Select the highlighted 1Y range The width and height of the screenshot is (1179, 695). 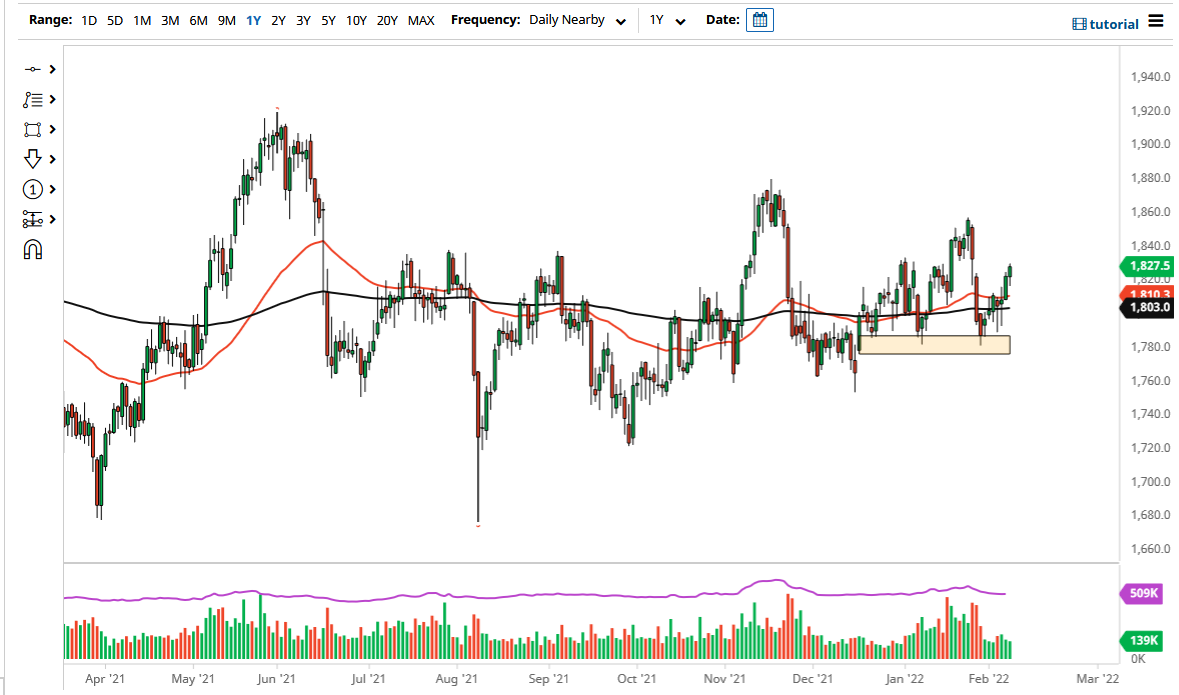pyautogui.click(x=253, y=20)
